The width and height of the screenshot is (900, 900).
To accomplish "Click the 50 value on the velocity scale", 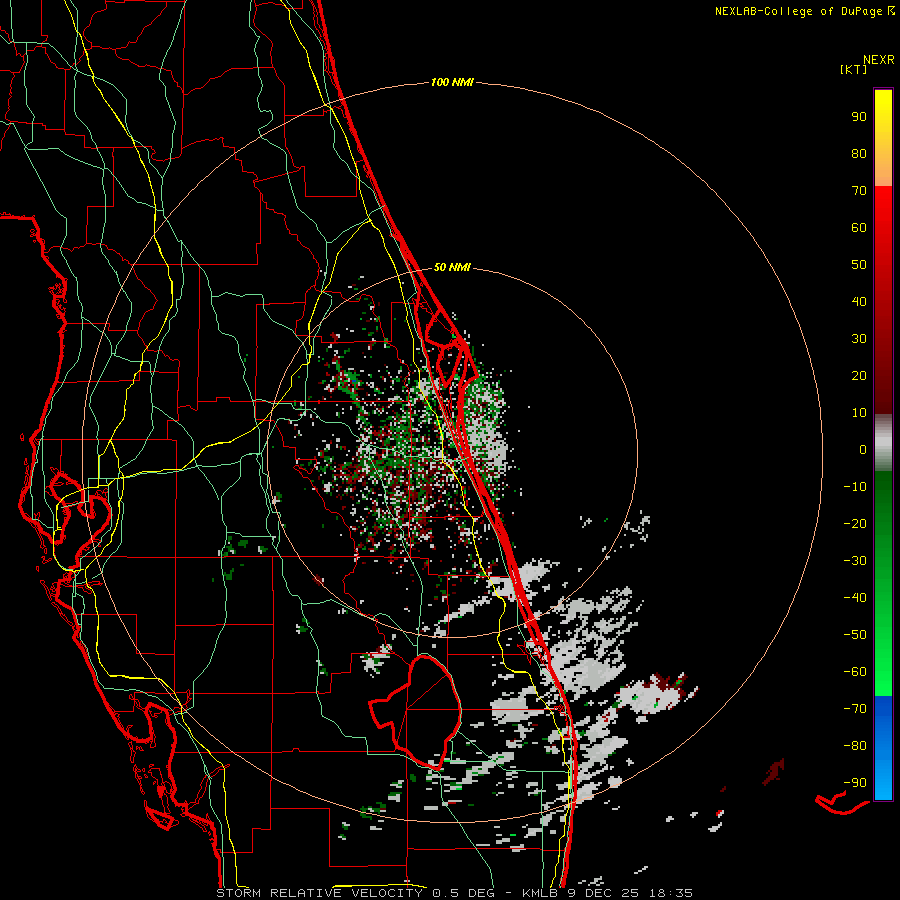I will (x=859, y=265).
